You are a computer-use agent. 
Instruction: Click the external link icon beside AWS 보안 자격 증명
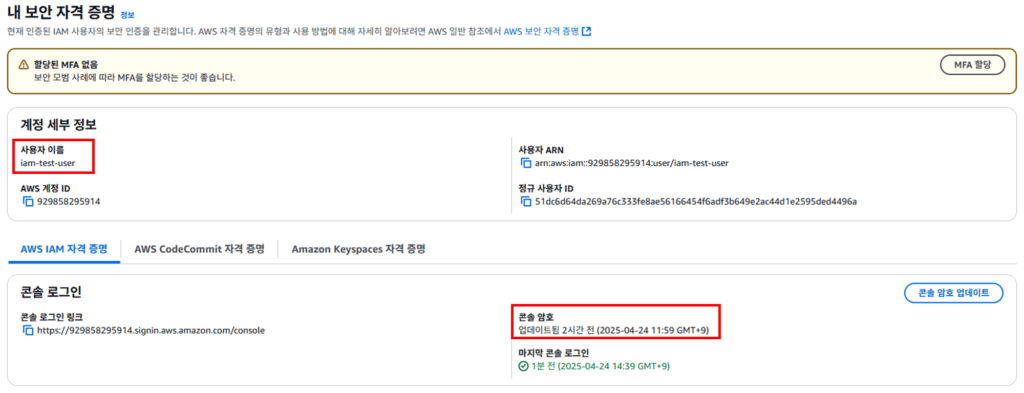tap(586, 31)
